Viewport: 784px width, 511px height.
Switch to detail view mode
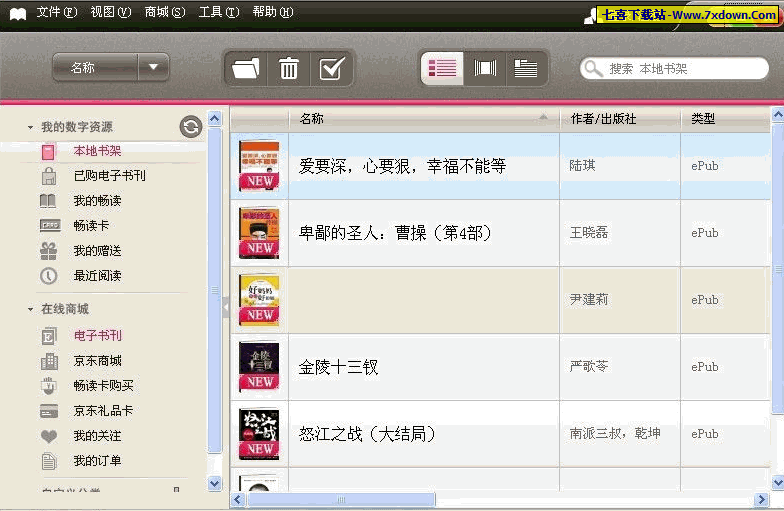[x=526, y=68]
